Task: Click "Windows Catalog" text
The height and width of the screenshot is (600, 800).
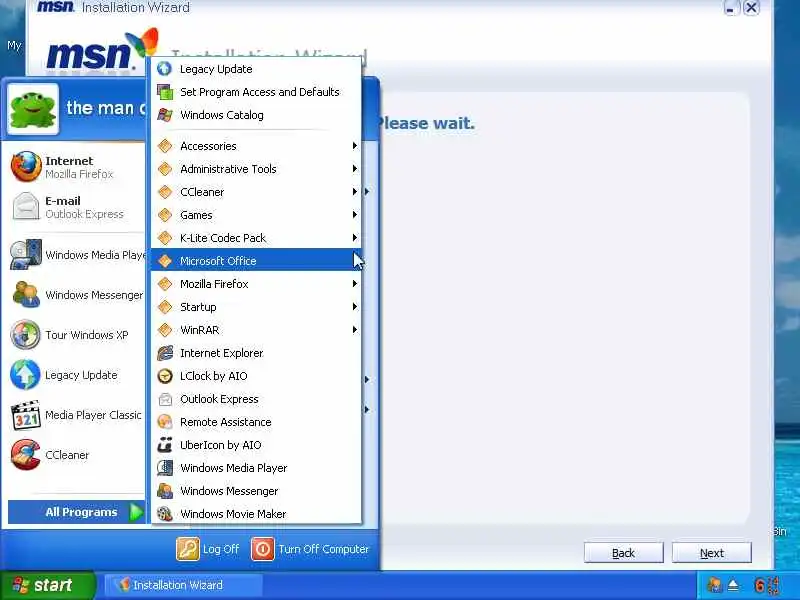Action: pyautogui.click(x=222, y=115)
